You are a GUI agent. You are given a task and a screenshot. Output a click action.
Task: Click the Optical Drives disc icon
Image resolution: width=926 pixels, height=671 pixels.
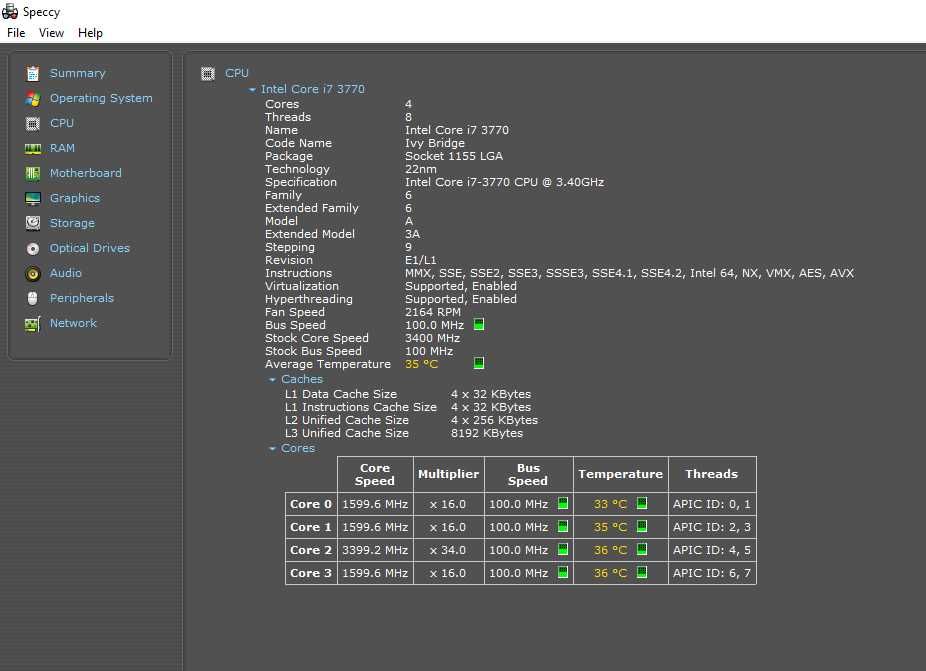click(x=33, y=249)
